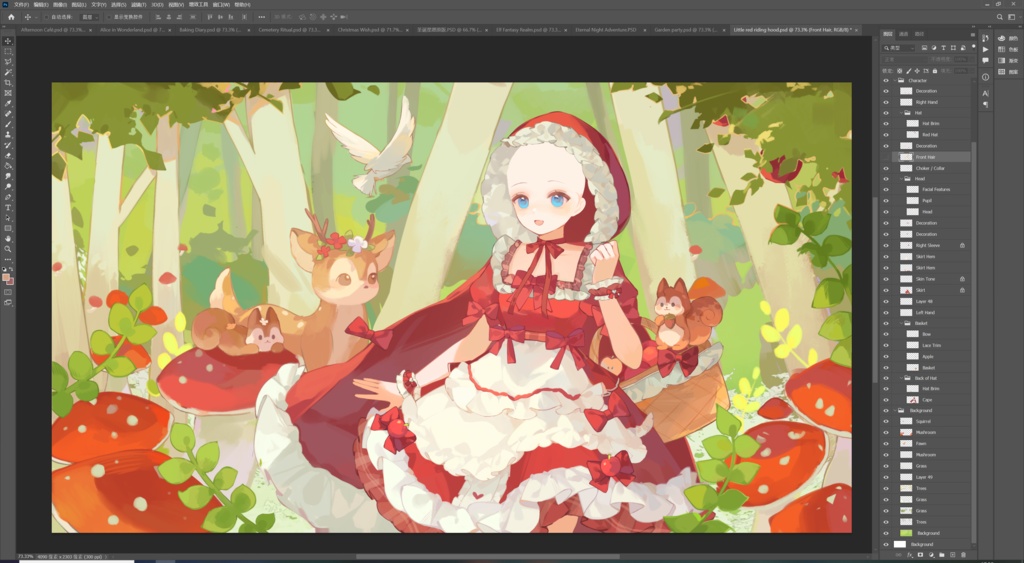Create a new group with the folder icon
Viewport: 1024px width, 563px height.
click(942, 555)
